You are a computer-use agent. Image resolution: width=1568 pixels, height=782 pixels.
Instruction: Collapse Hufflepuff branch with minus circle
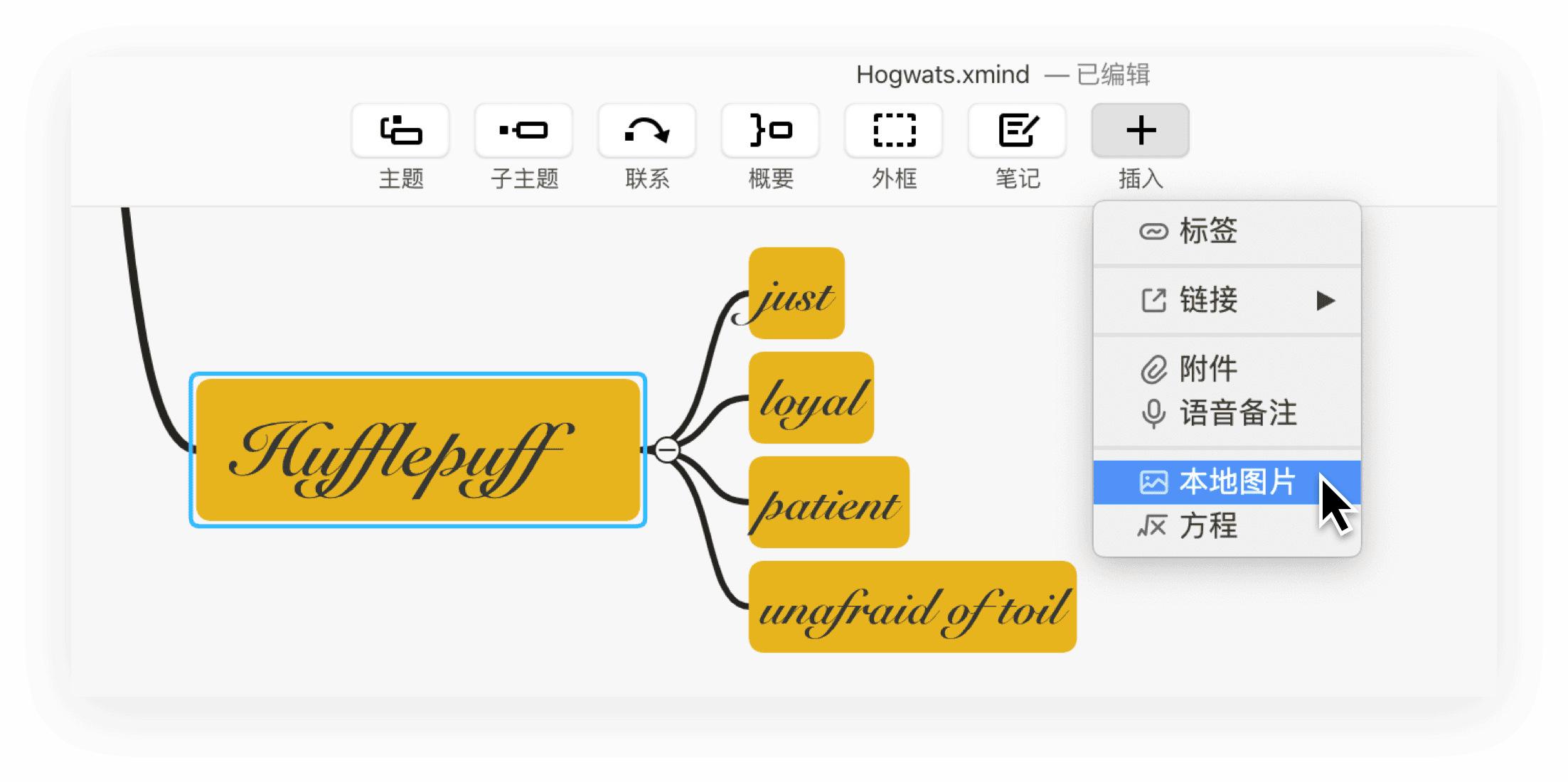tap(667, 450)
